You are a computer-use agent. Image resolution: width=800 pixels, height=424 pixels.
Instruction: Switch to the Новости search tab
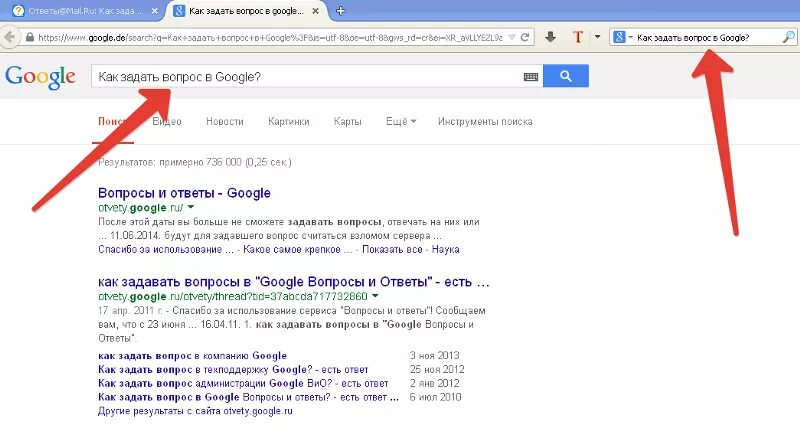coord(224,121)
